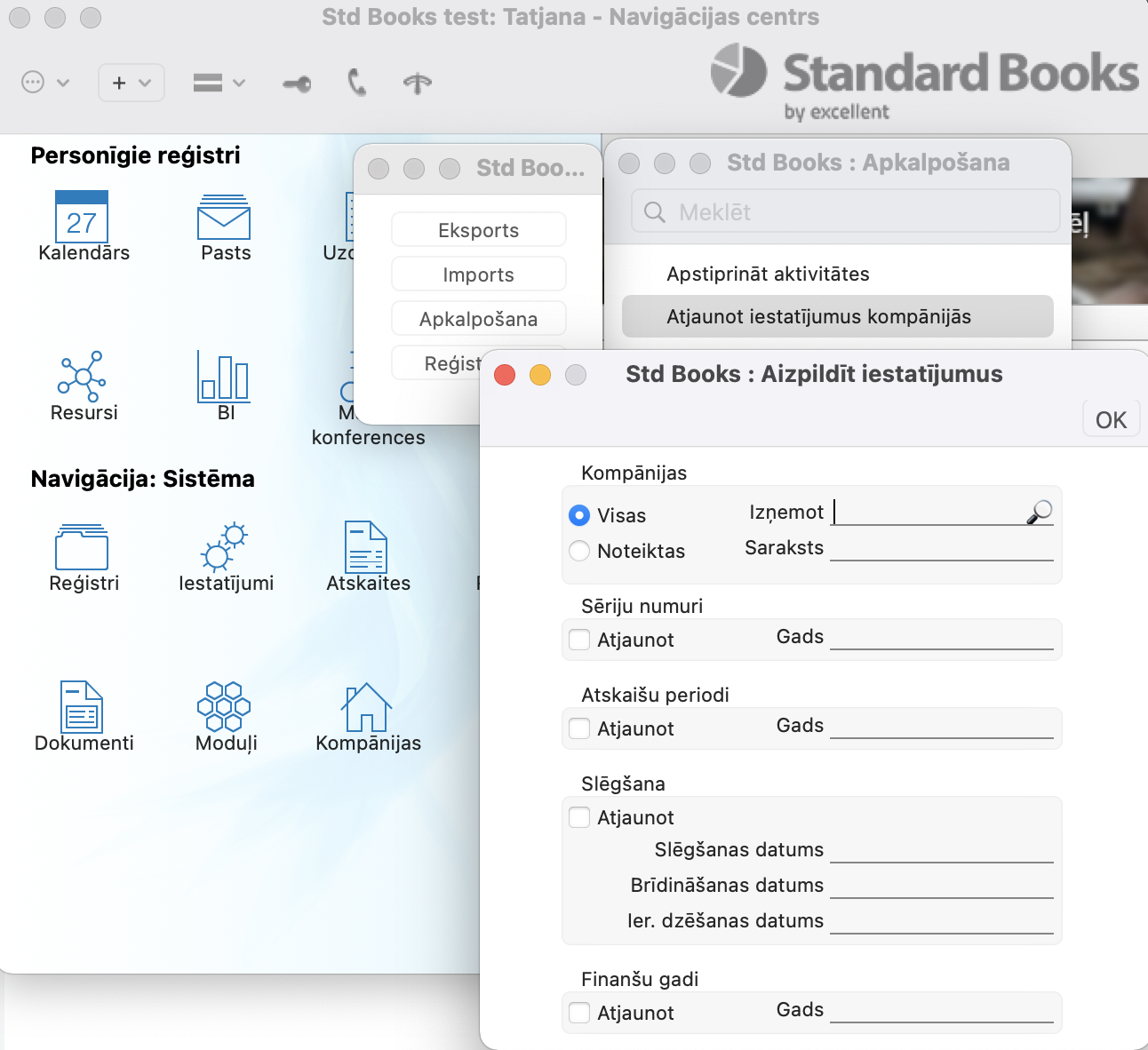Open the Atskaites reports icon
The height and width of the screenshot is (1050, 1148).
[x=366, y=546]
